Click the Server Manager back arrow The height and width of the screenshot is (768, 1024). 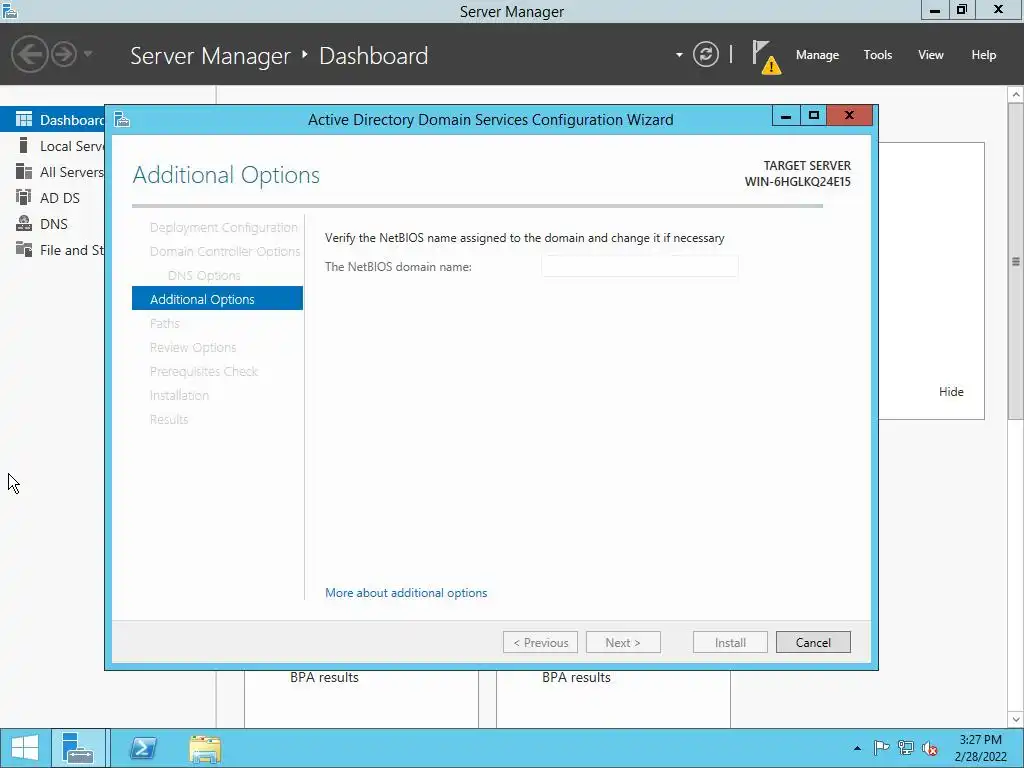[29, 54]
